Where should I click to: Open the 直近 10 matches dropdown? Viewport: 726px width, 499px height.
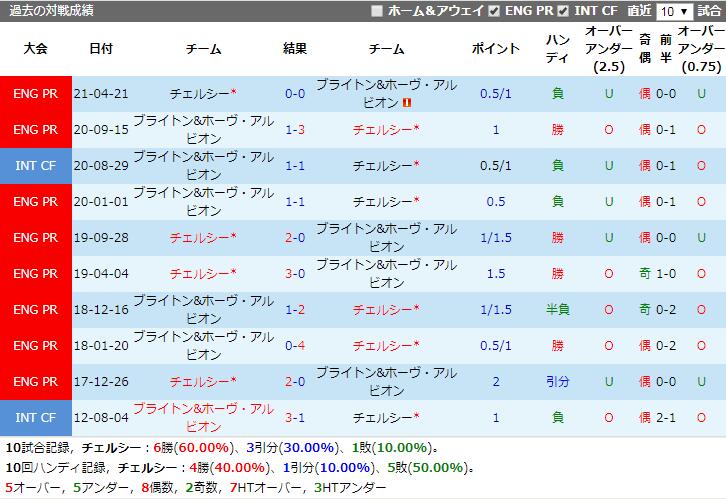click(674, 11)
